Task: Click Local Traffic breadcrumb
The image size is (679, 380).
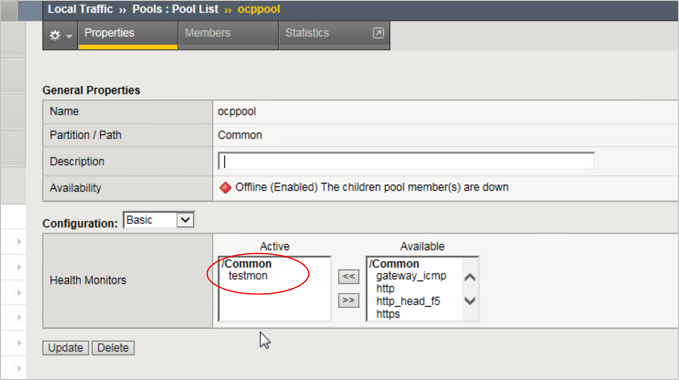Action: point(80,9)
